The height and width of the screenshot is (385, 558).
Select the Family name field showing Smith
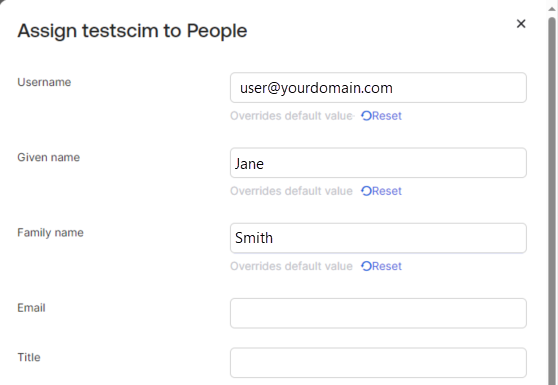tap(378, 238)
